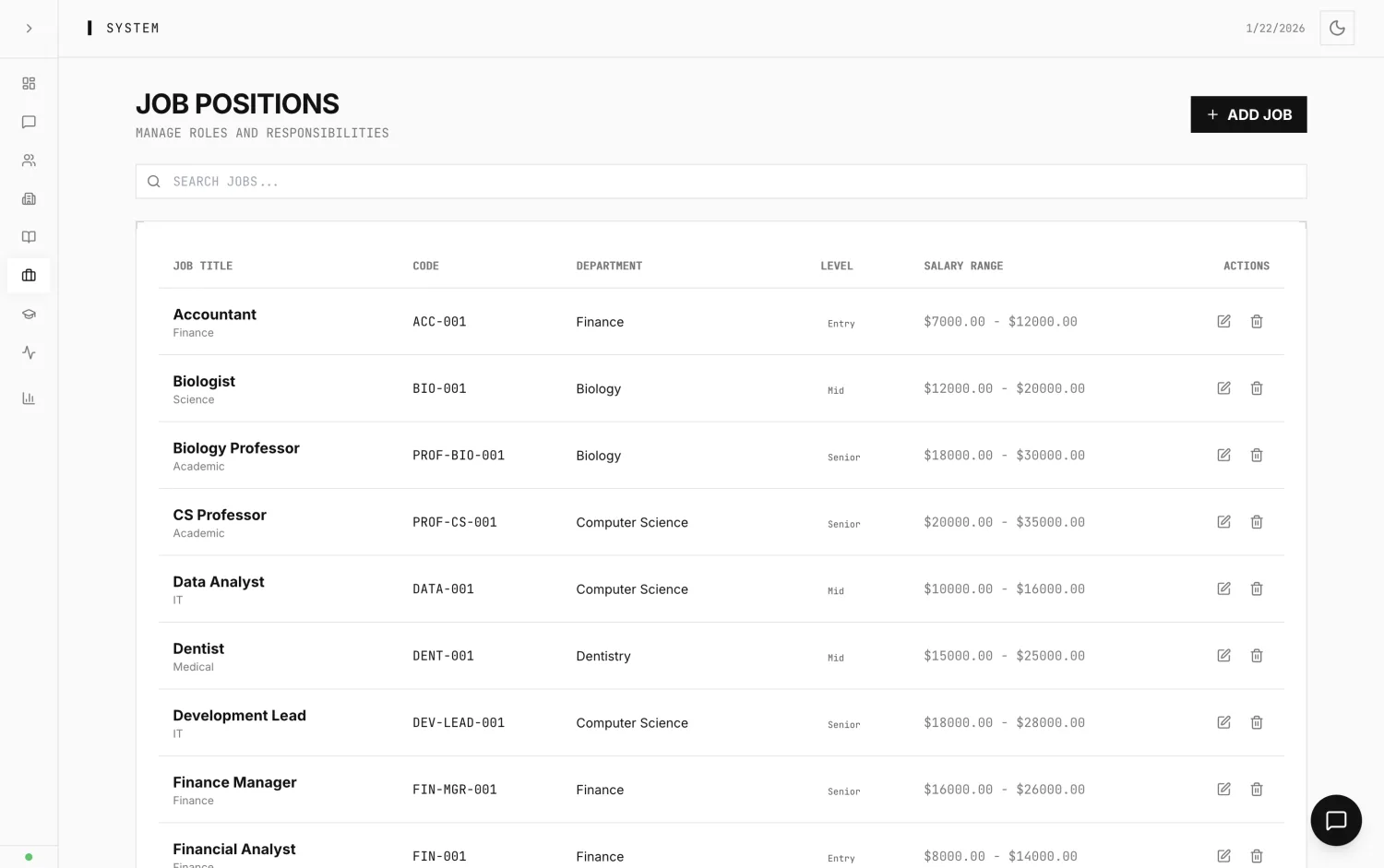Open the dashboard grid icon in sidebar

point(29,83)
